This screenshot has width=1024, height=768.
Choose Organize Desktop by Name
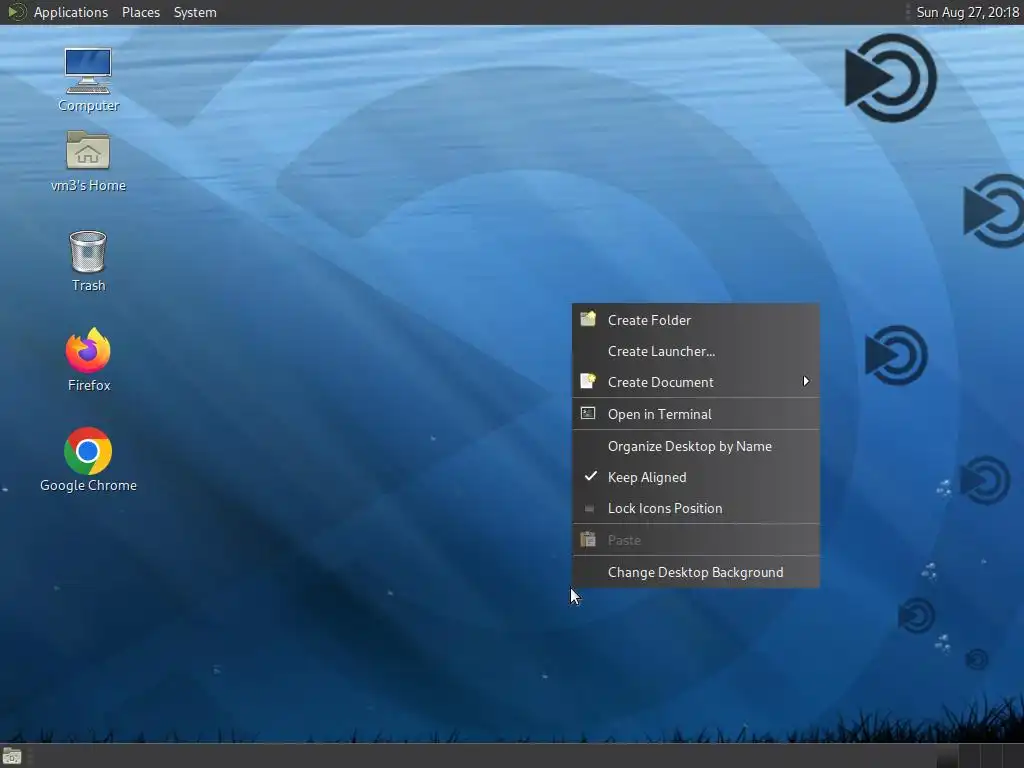point(696,446)
